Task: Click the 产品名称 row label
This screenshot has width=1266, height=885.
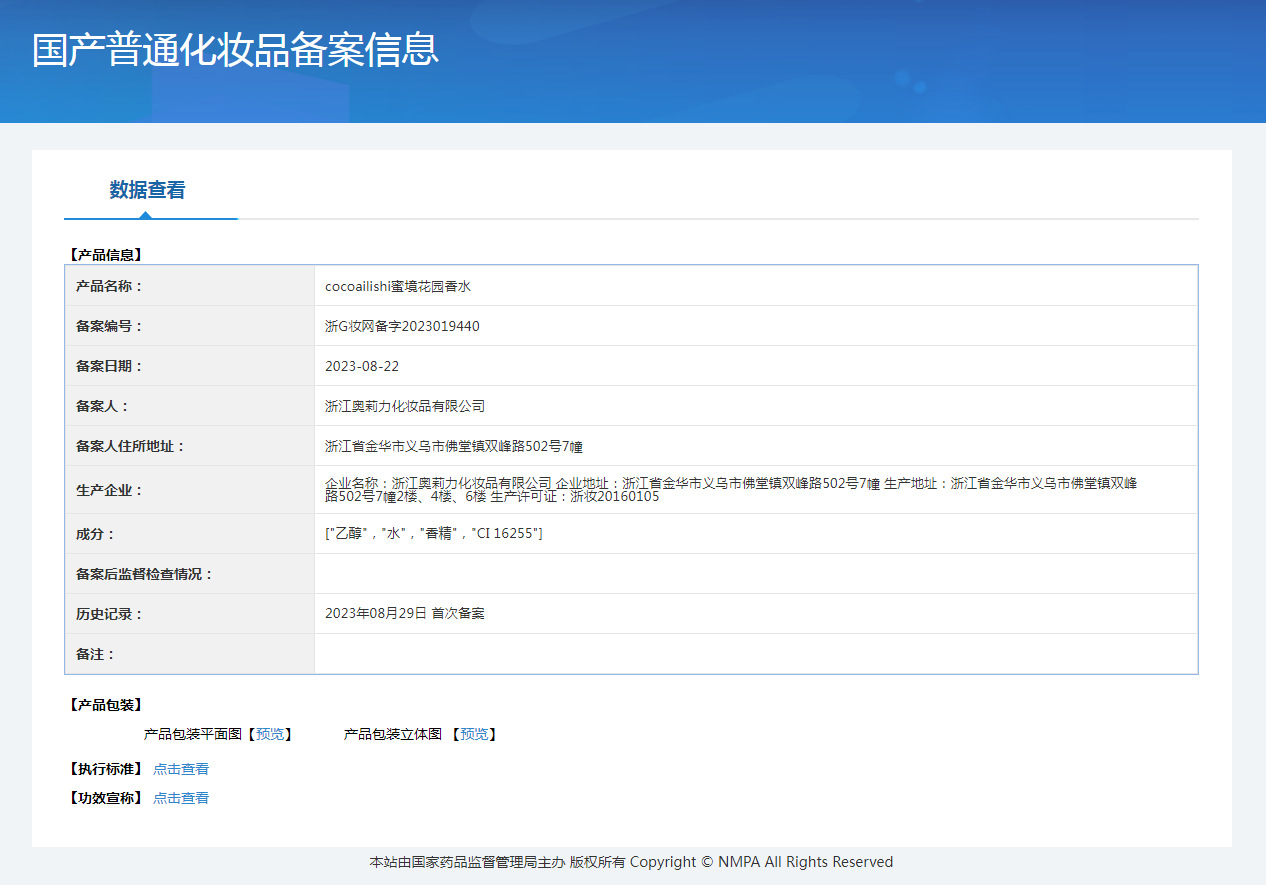Action: click(110, 286)
